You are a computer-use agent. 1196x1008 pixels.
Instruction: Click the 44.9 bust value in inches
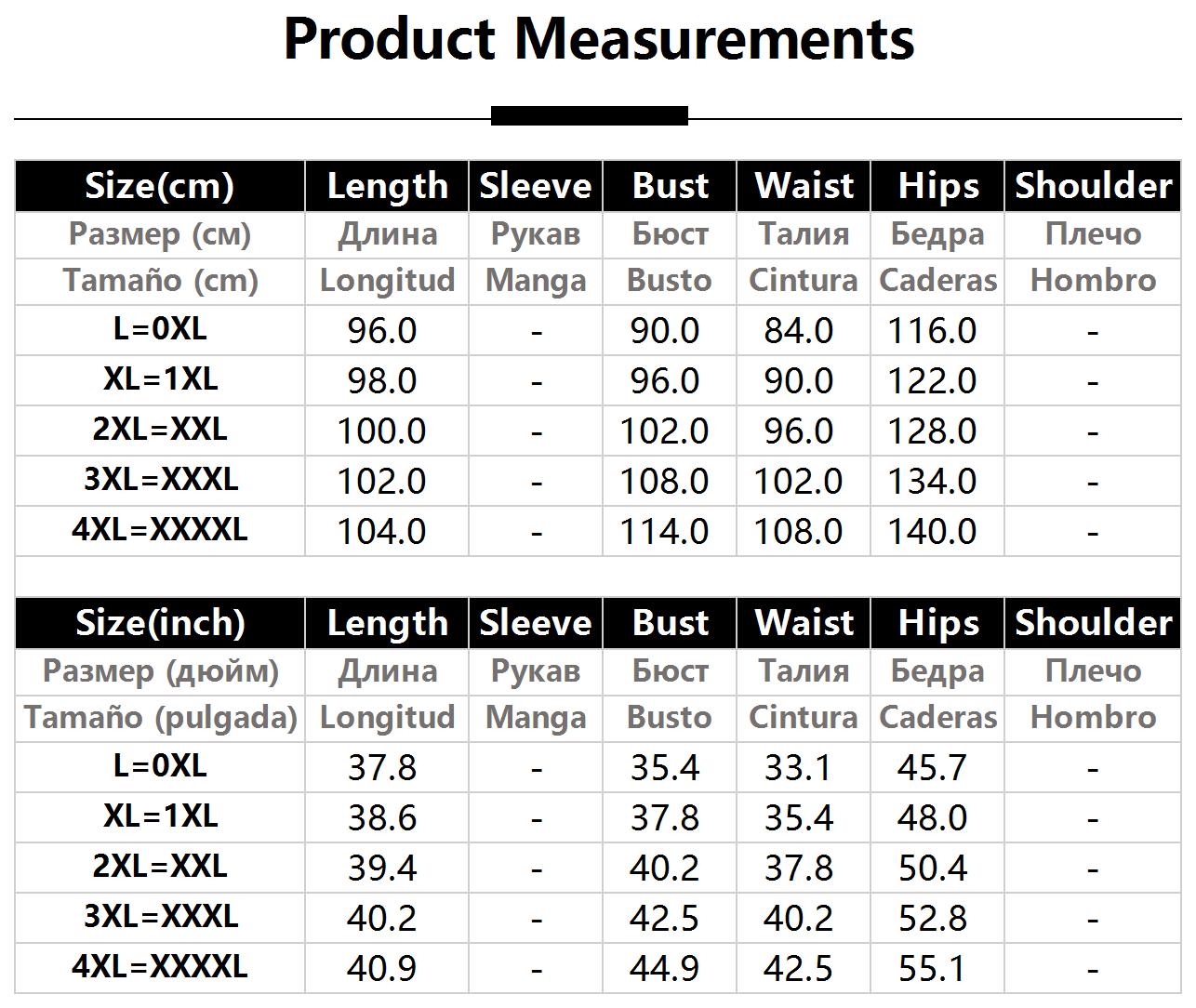tap(664, 969)
